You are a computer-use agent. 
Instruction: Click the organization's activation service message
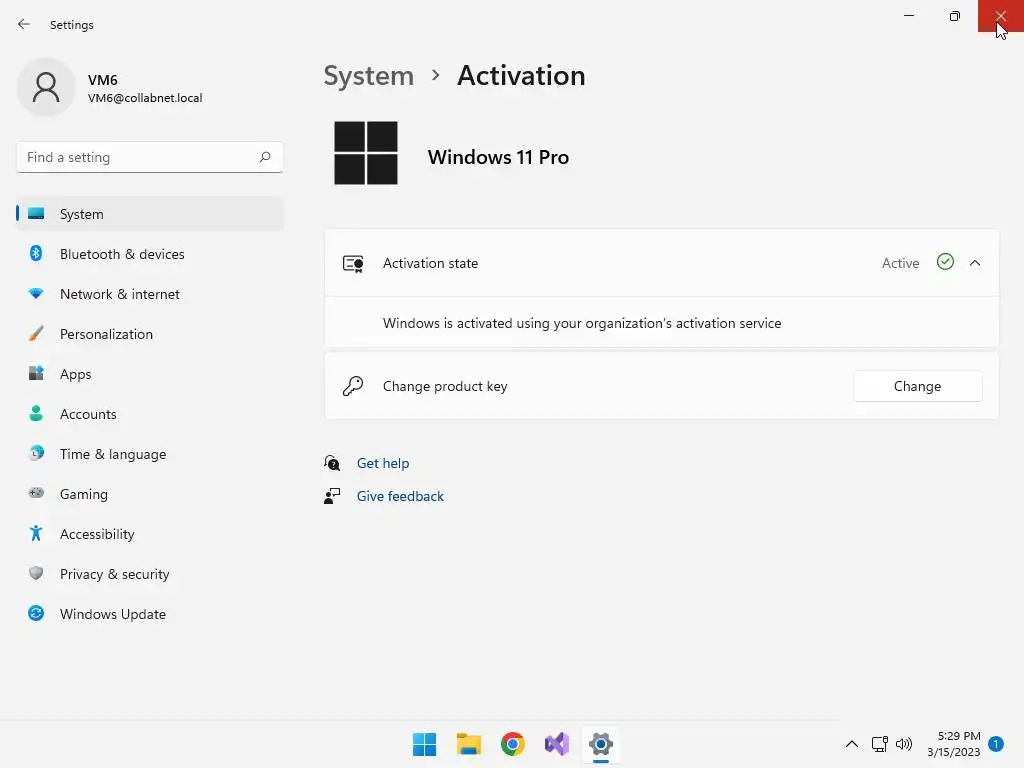[x=582, y=323]
